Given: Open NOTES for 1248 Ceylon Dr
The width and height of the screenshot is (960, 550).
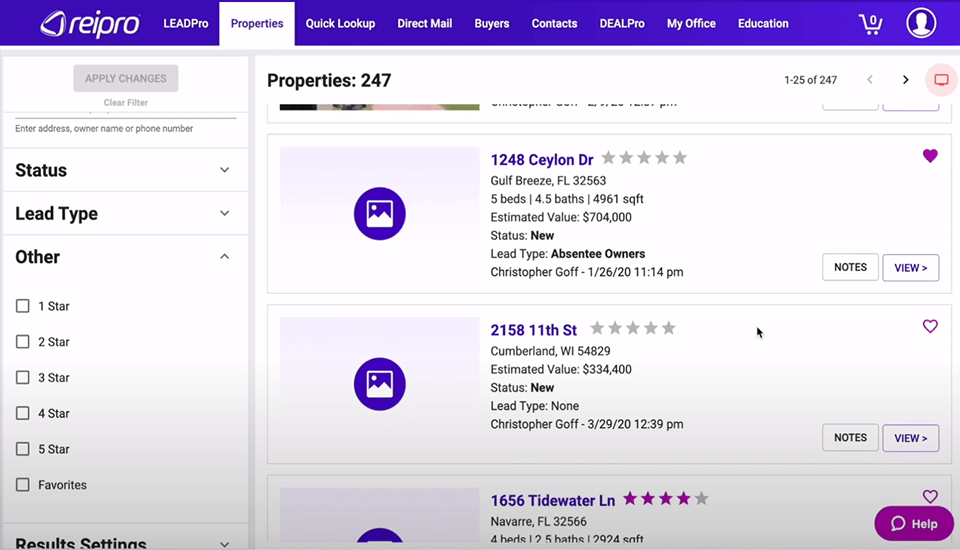Looking at the screenshot, I should [x=850, y=267].
